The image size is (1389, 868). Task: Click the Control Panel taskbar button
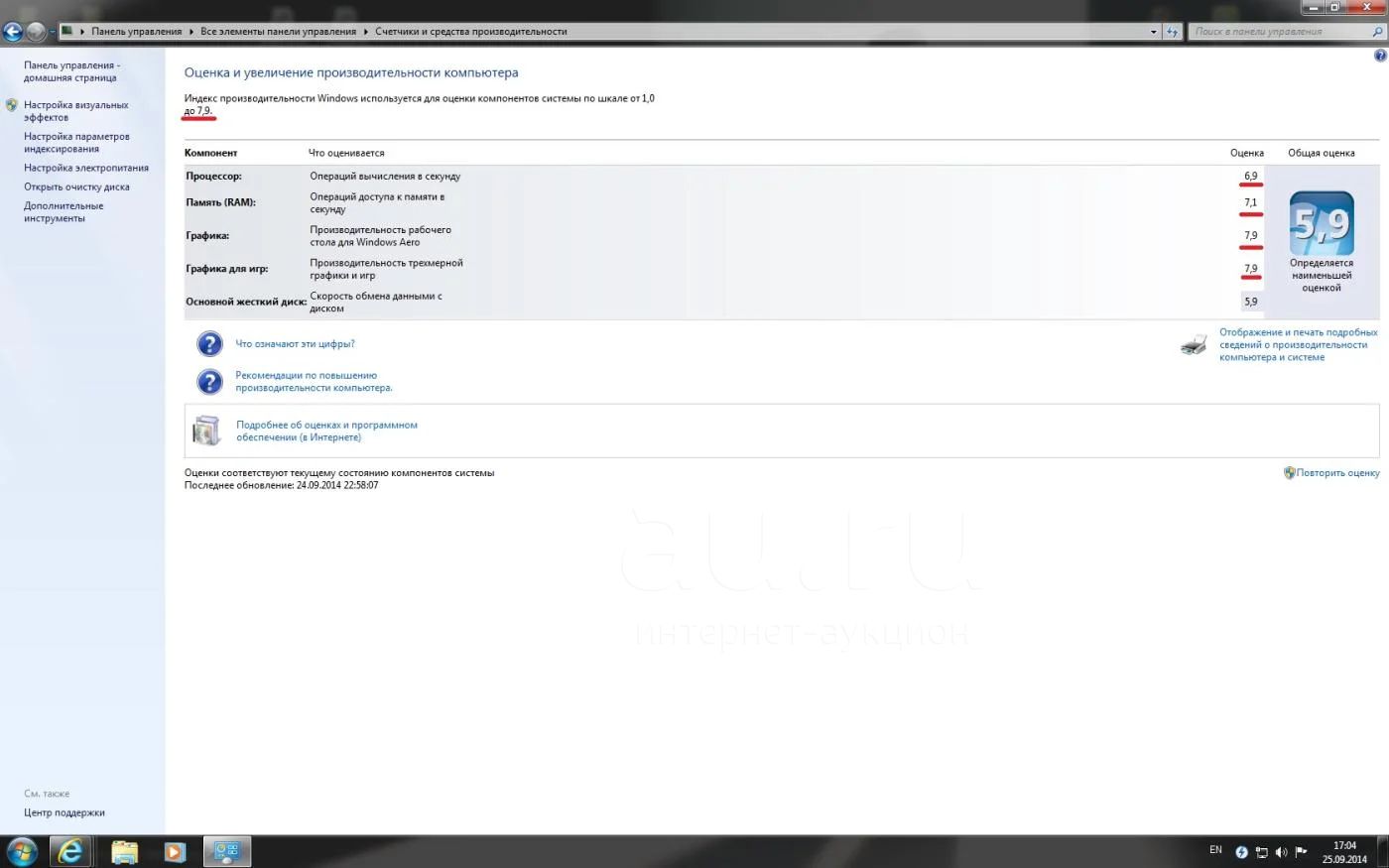click(227, 851)
